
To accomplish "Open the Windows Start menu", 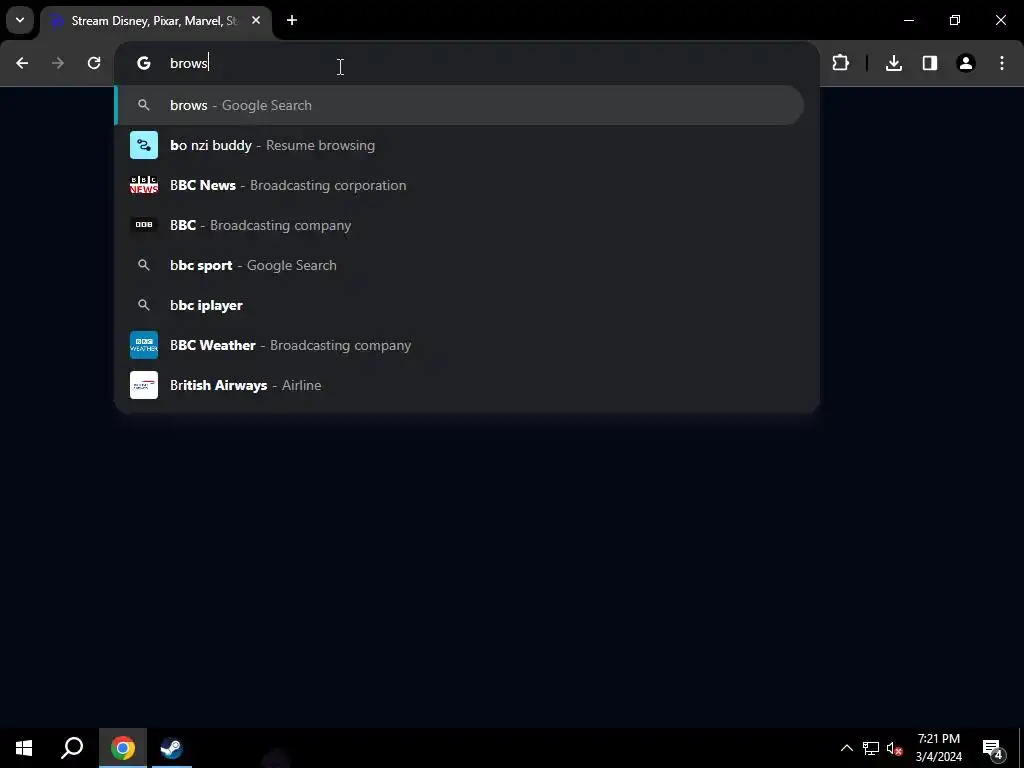I will (24, 748).
